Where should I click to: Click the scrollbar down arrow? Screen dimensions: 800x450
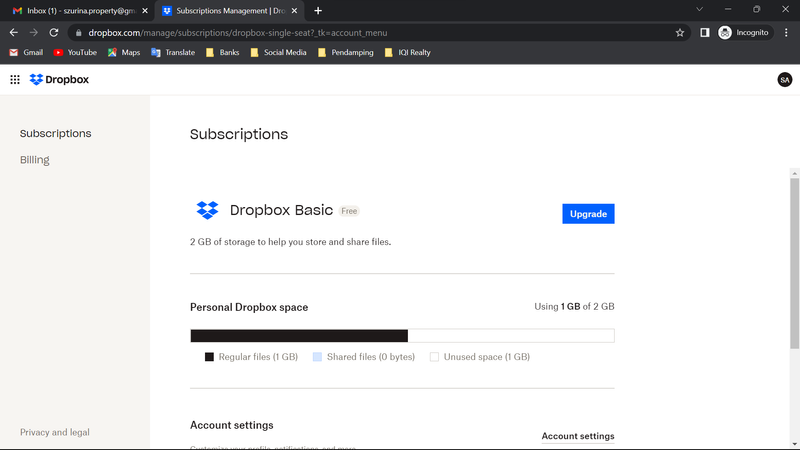tap(794, 444)
